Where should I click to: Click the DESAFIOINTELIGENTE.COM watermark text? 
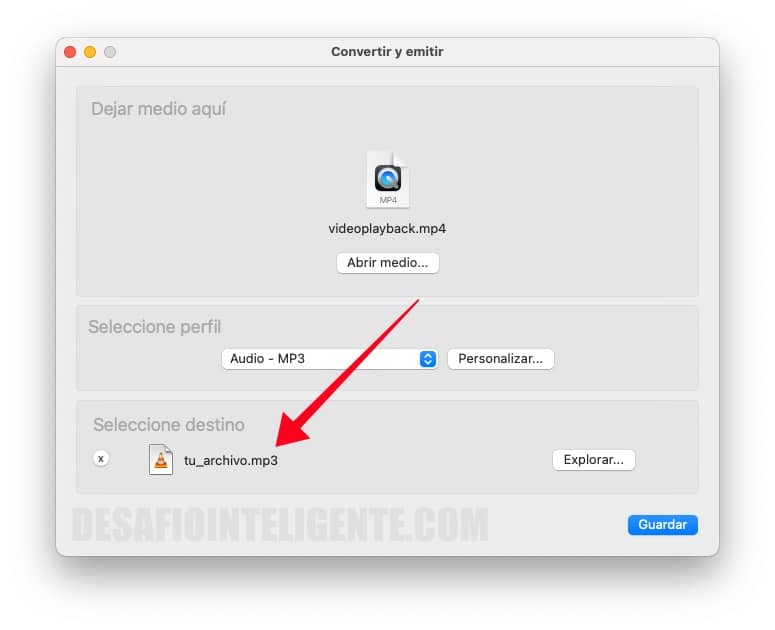click(x=280, y=524)
